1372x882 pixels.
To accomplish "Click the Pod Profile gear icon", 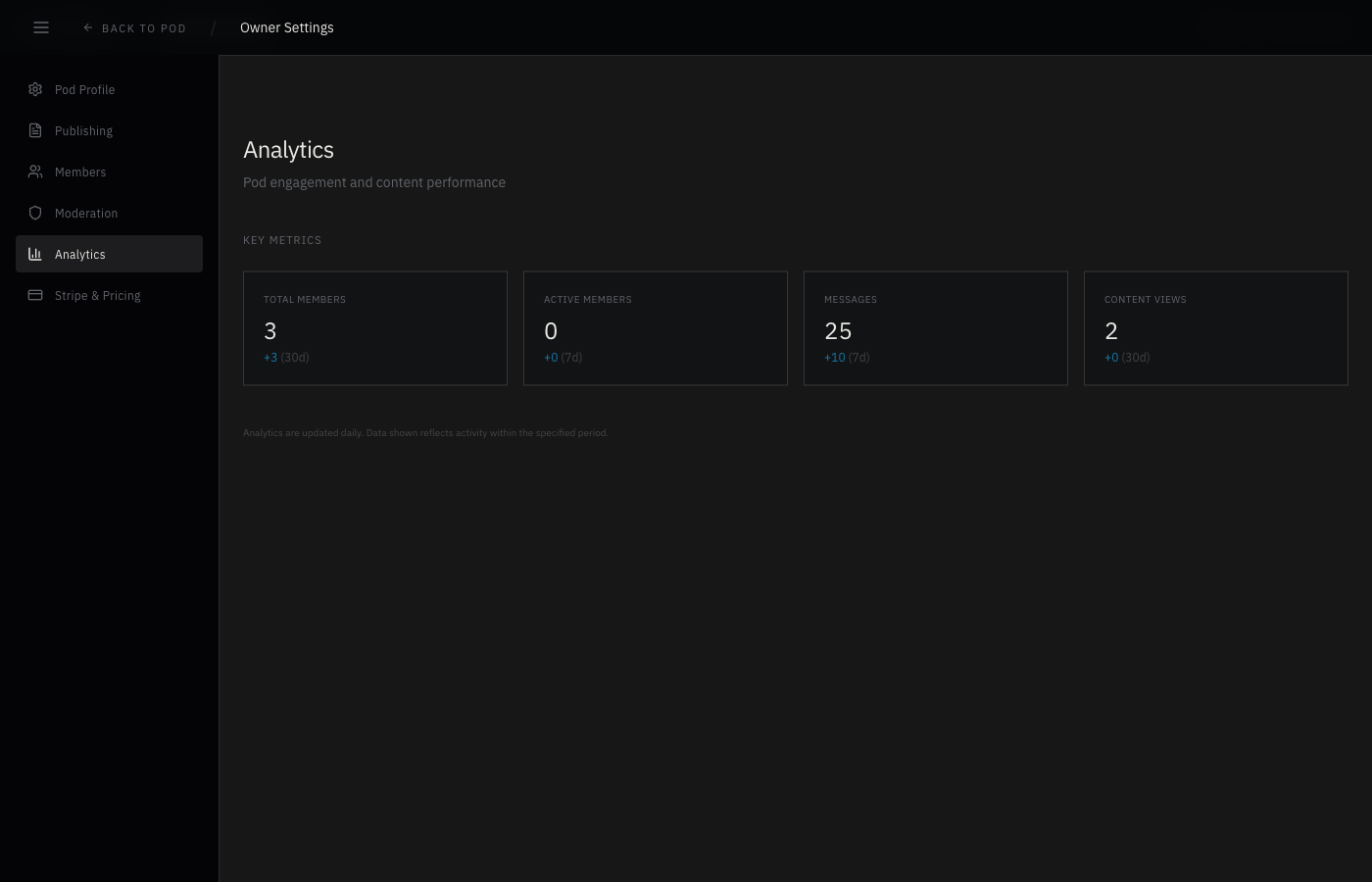I will point(35,89).
